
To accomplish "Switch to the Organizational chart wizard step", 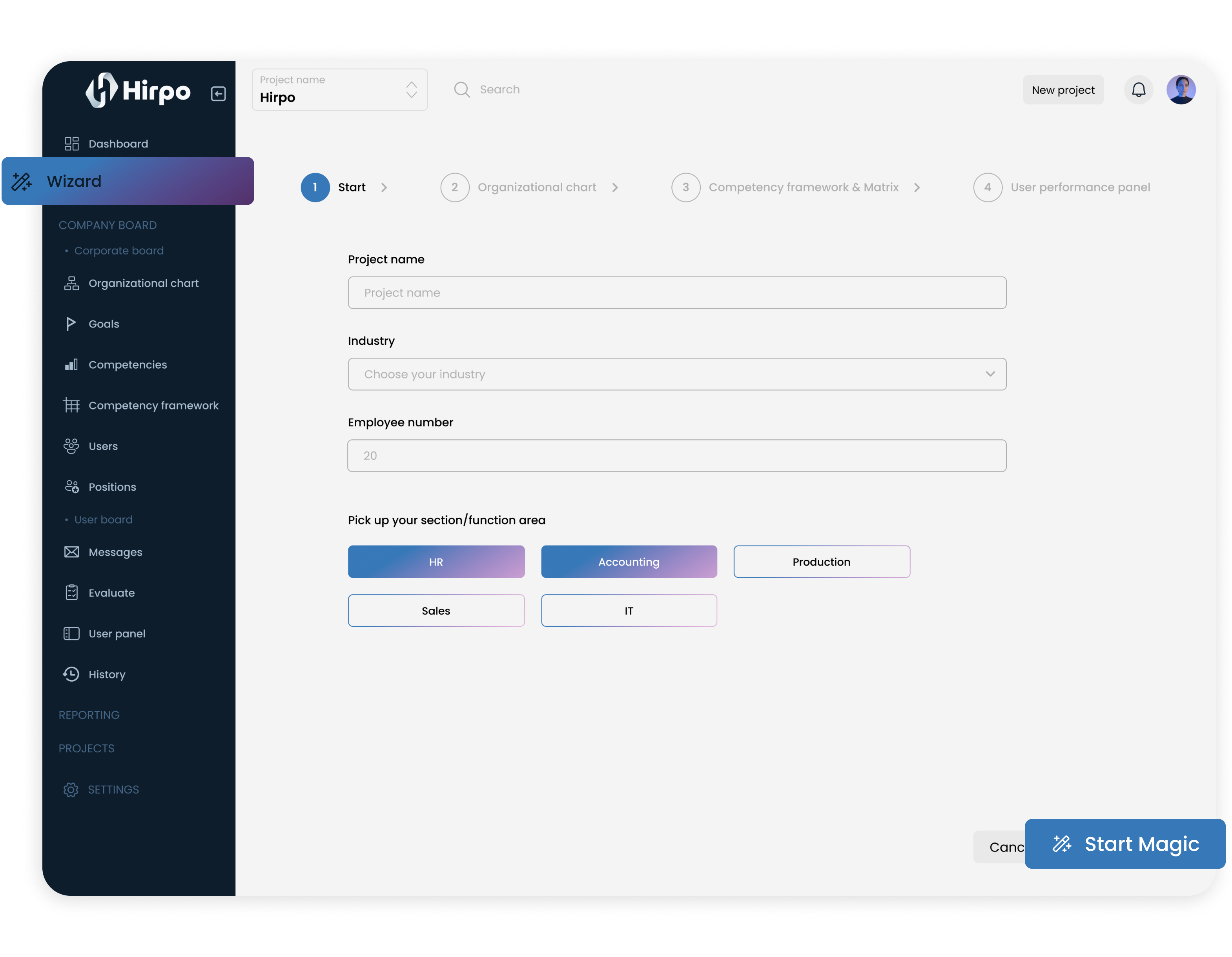I will pos(536,187).
